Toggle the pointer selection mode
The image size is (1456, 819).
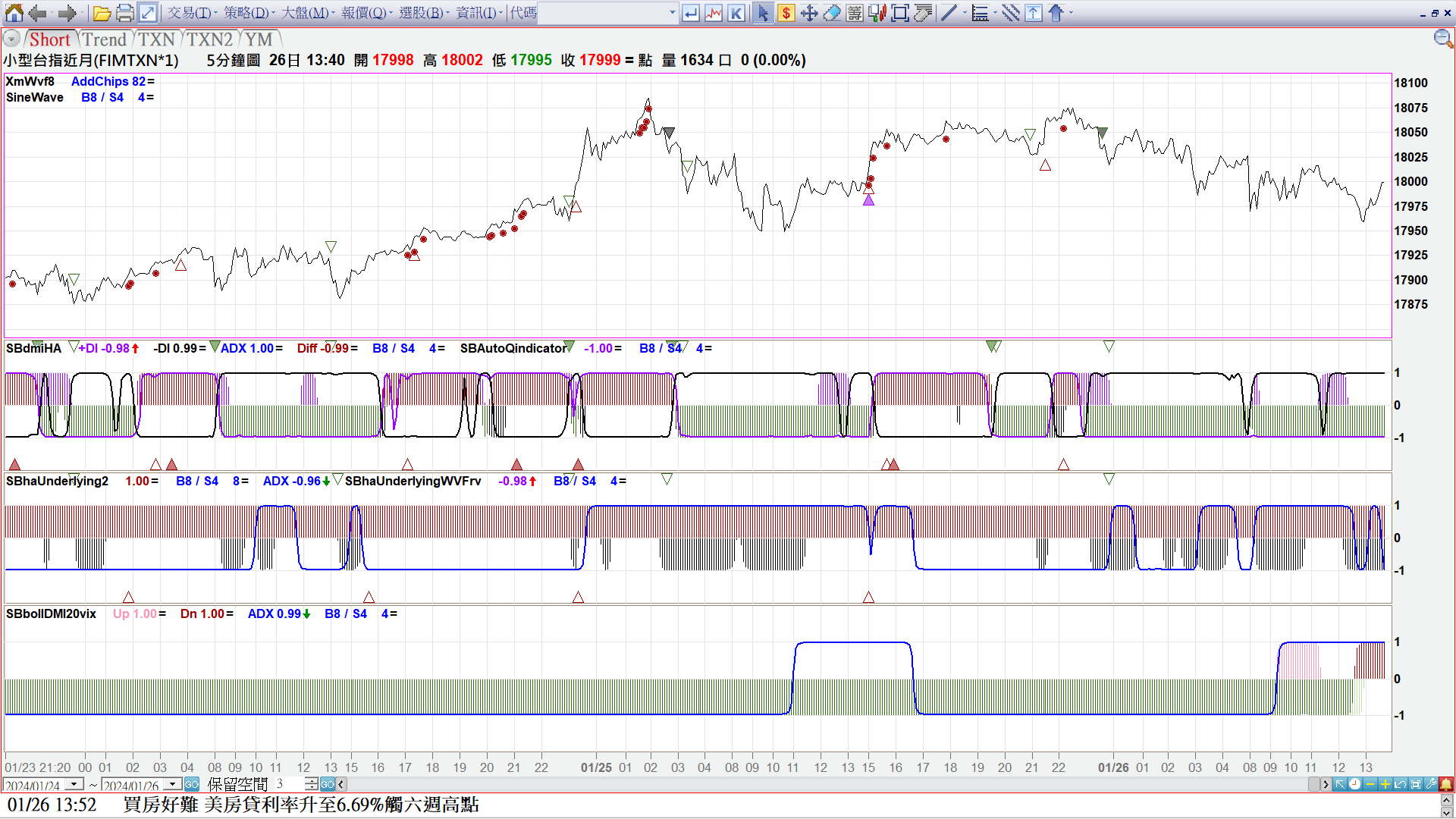[763, 13]
